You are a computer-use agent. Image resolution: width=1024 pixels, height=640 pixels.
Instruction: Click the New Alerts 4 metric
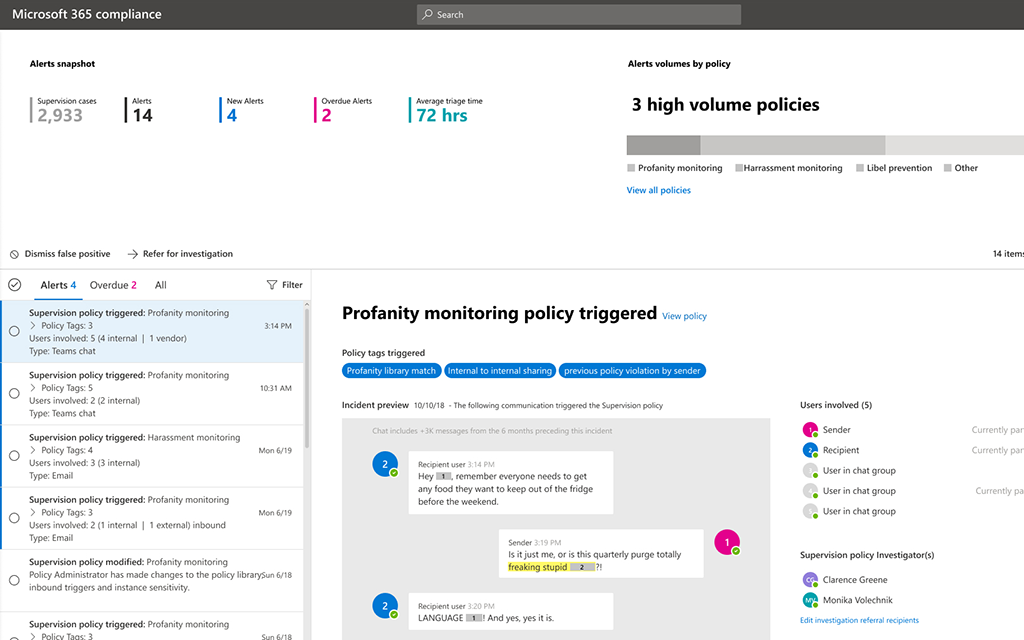tap(242, 110)
